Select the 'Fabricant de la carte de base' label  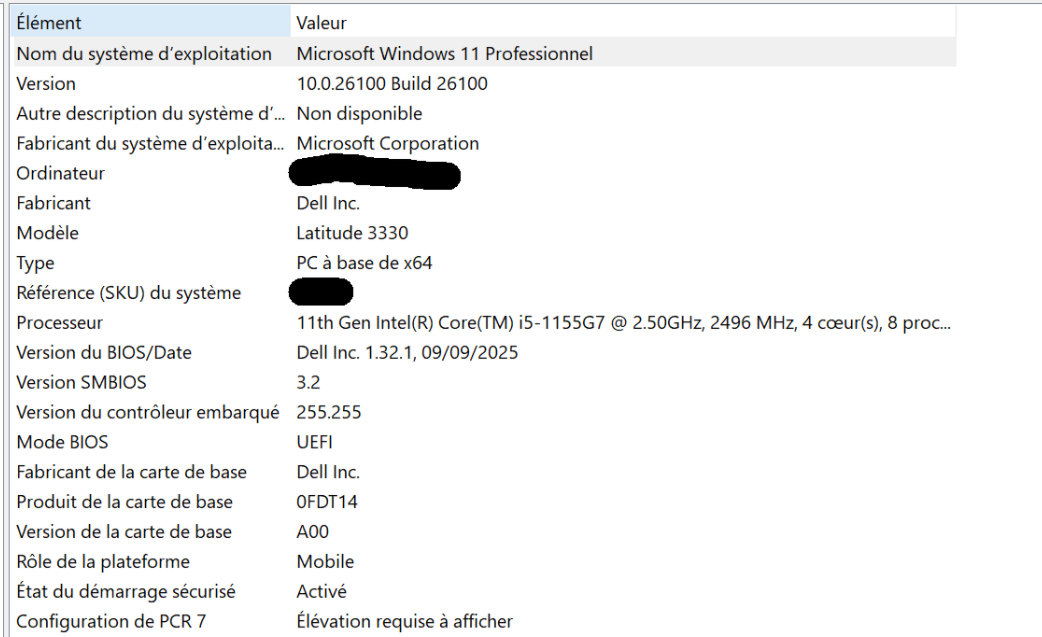pyautogui.click(x=132, y=472)
